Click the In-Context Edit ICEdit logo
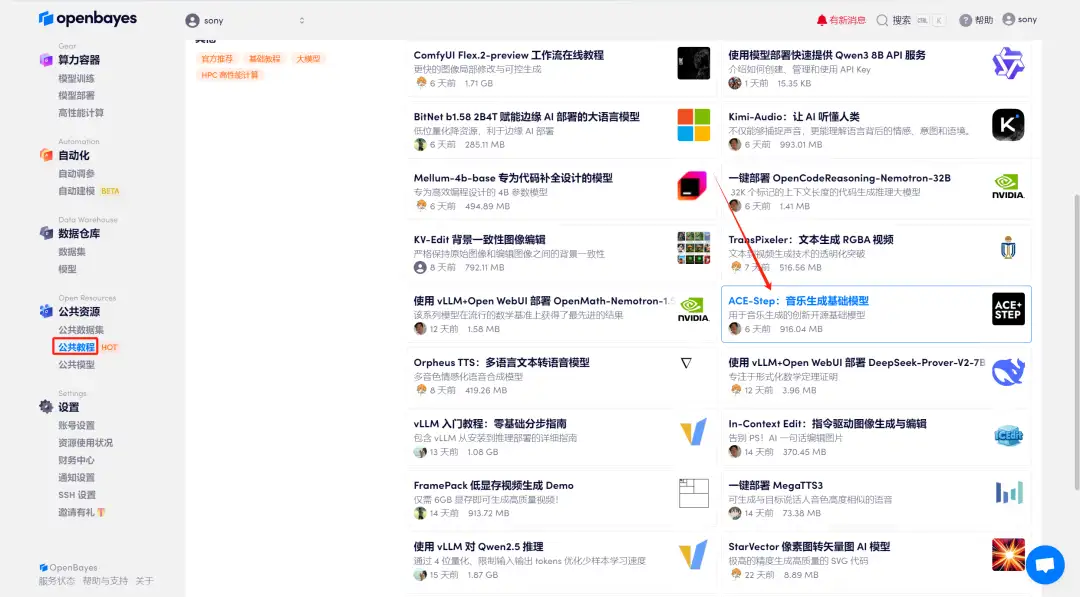The width and height of the screenshot is (1080, 597). click(x=1008, y=435)
